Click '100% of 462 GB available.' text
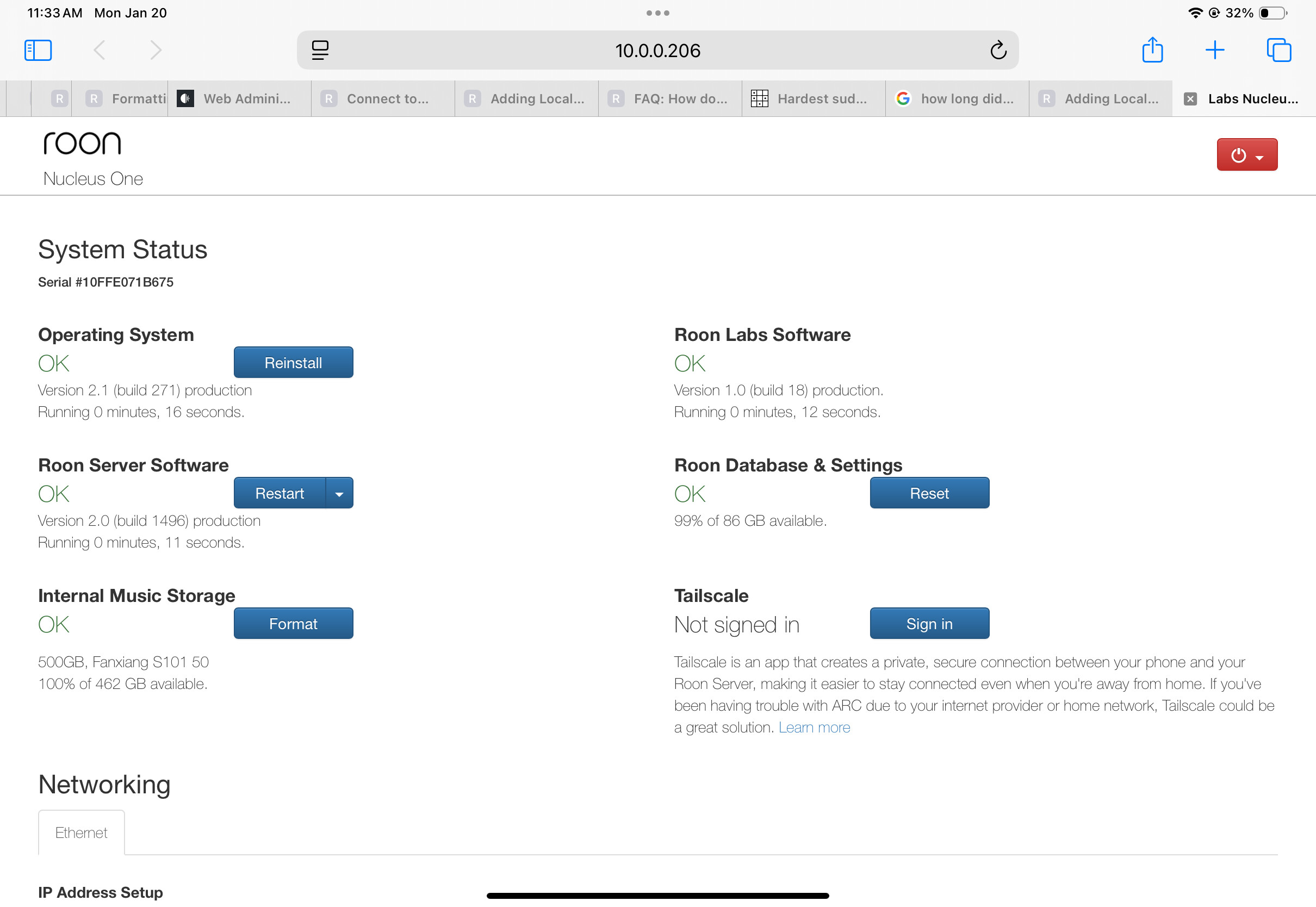The height and width of the screenshot is (907, 1316). tap(123, 683)
